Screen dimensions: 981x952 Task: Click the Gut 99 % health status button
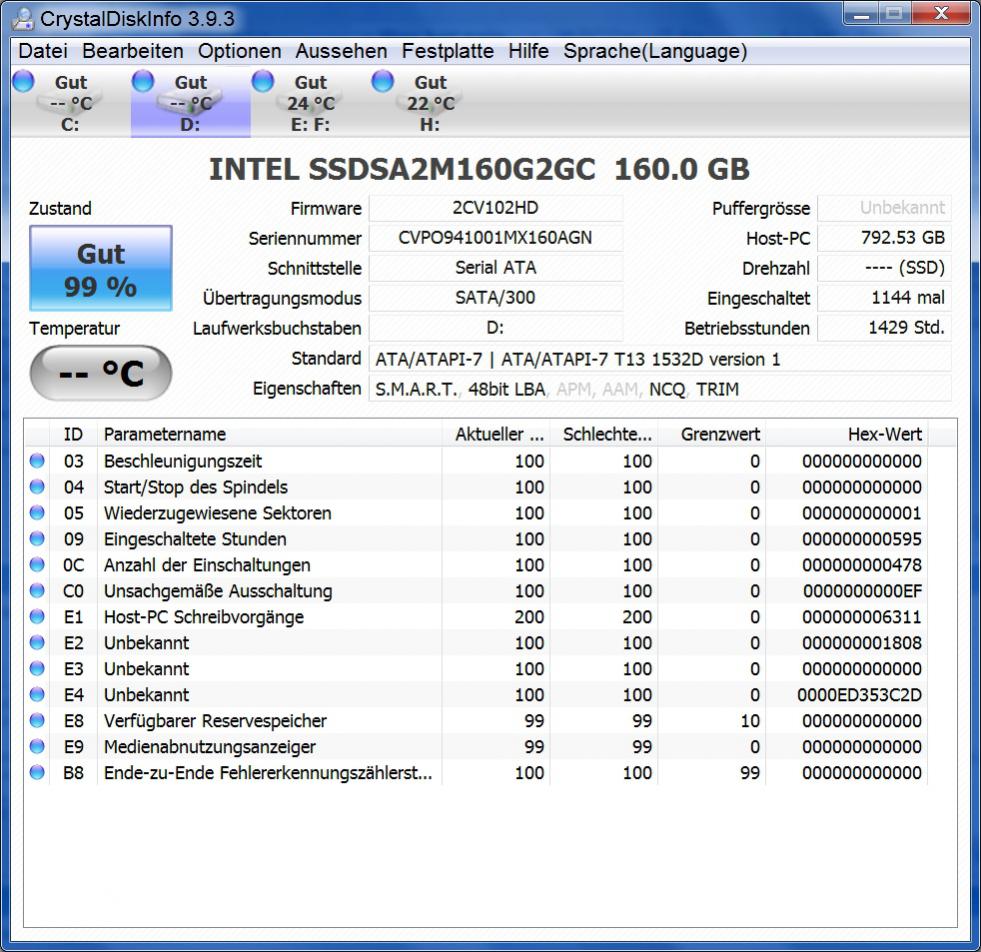(101, 268)
